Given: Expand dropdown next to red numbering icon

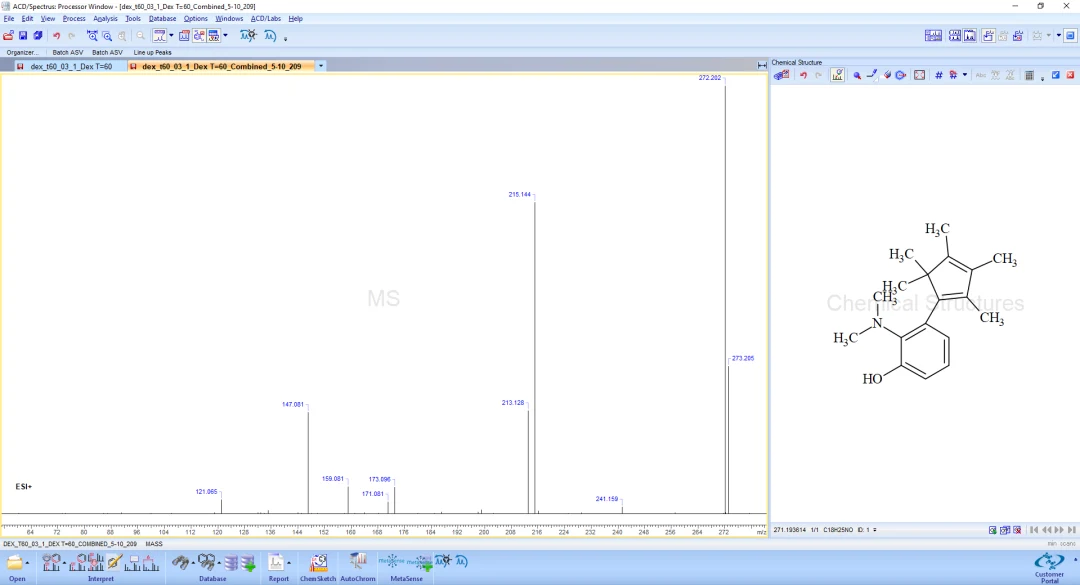Looking at the screenshot, I should pyautogui.click(x=964, y=75).
